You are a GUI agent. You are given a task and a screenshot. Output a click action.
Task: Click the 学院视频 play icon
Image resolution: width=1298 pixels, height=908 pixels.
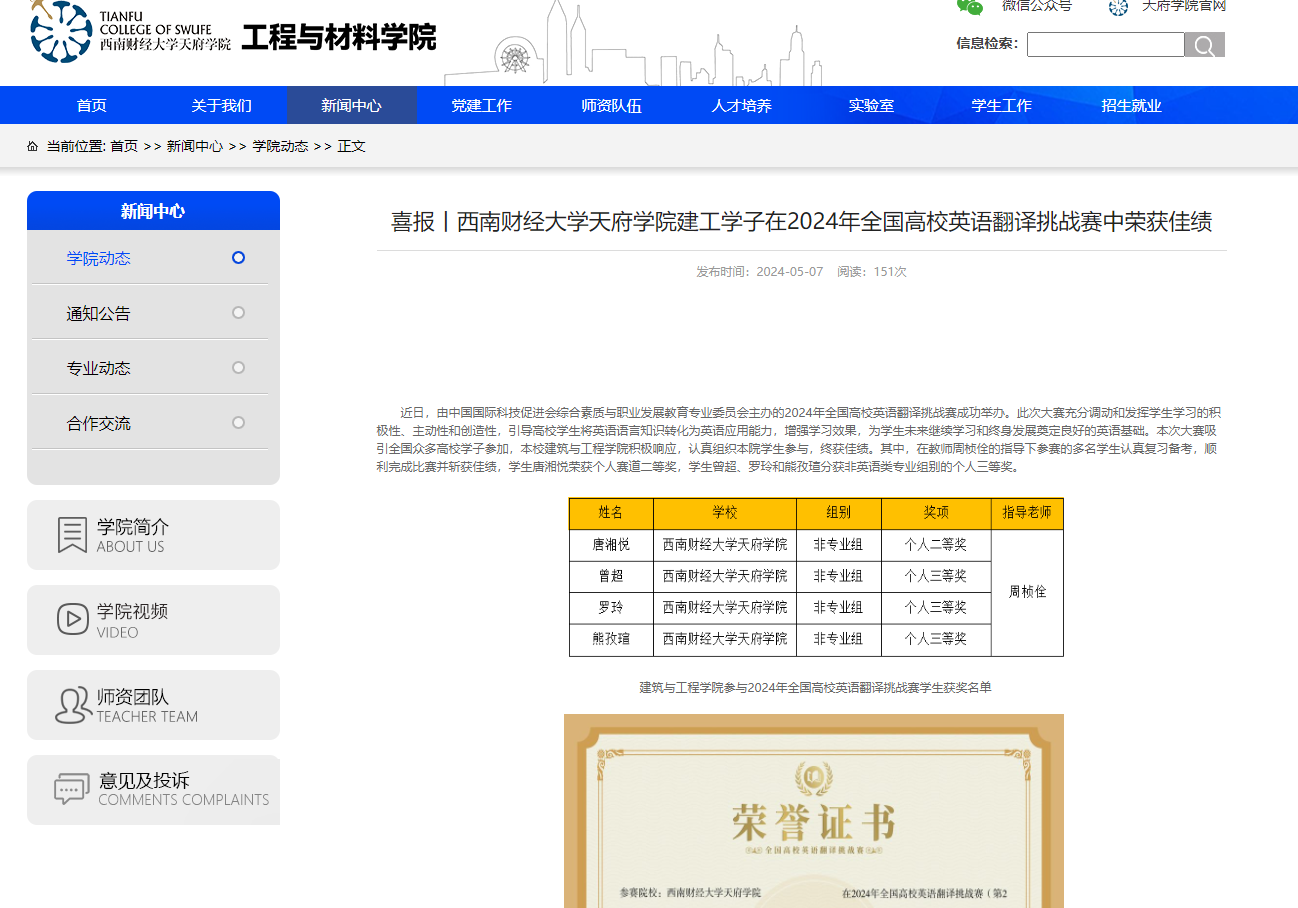coord(73,619)
